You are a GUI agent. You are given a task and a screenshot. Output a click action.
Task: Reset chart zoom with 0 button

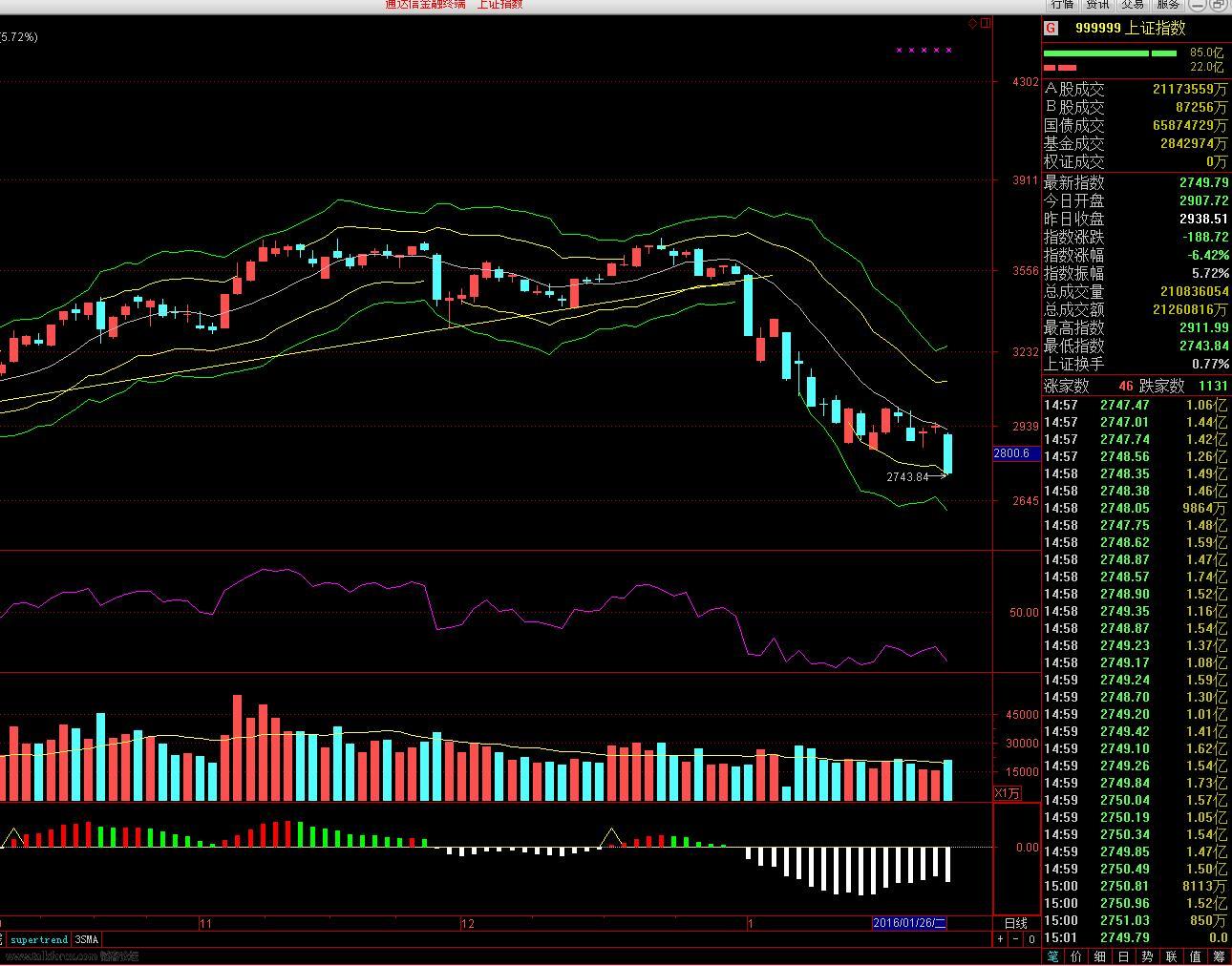tap(1031, 939)
